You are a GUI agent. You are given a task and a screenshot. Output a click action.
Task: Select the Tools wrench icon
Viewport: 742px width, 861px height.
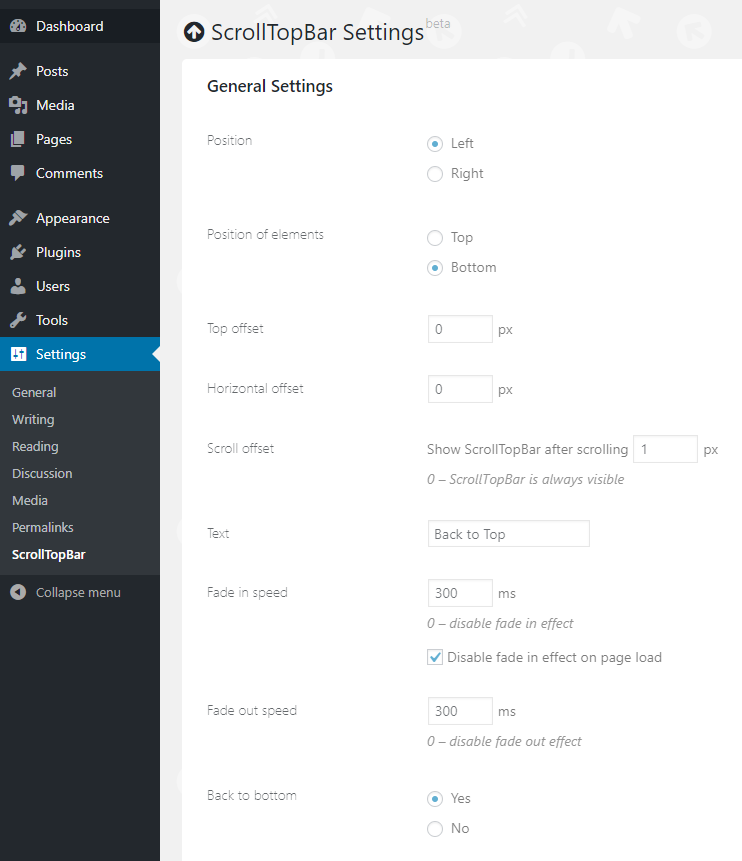[x=18, y=320]
